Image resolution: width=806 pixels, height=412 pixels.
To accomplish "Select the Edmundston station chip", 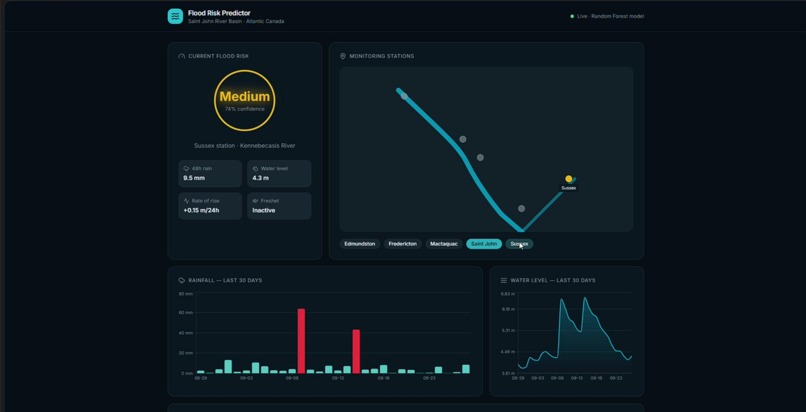I will (360, 244).
